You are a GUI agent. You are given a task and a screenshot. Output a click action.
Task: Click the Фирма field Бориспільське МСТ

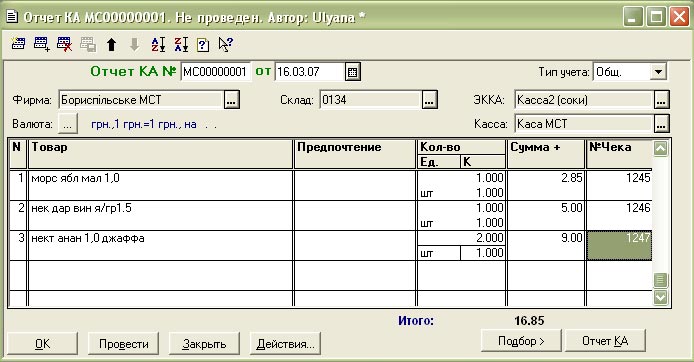click(141, 100)
